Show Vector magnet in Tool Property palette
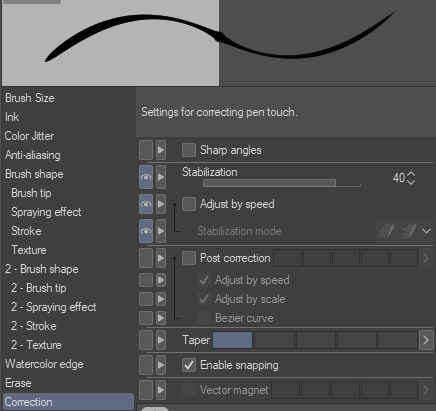 tap(146, 390)
